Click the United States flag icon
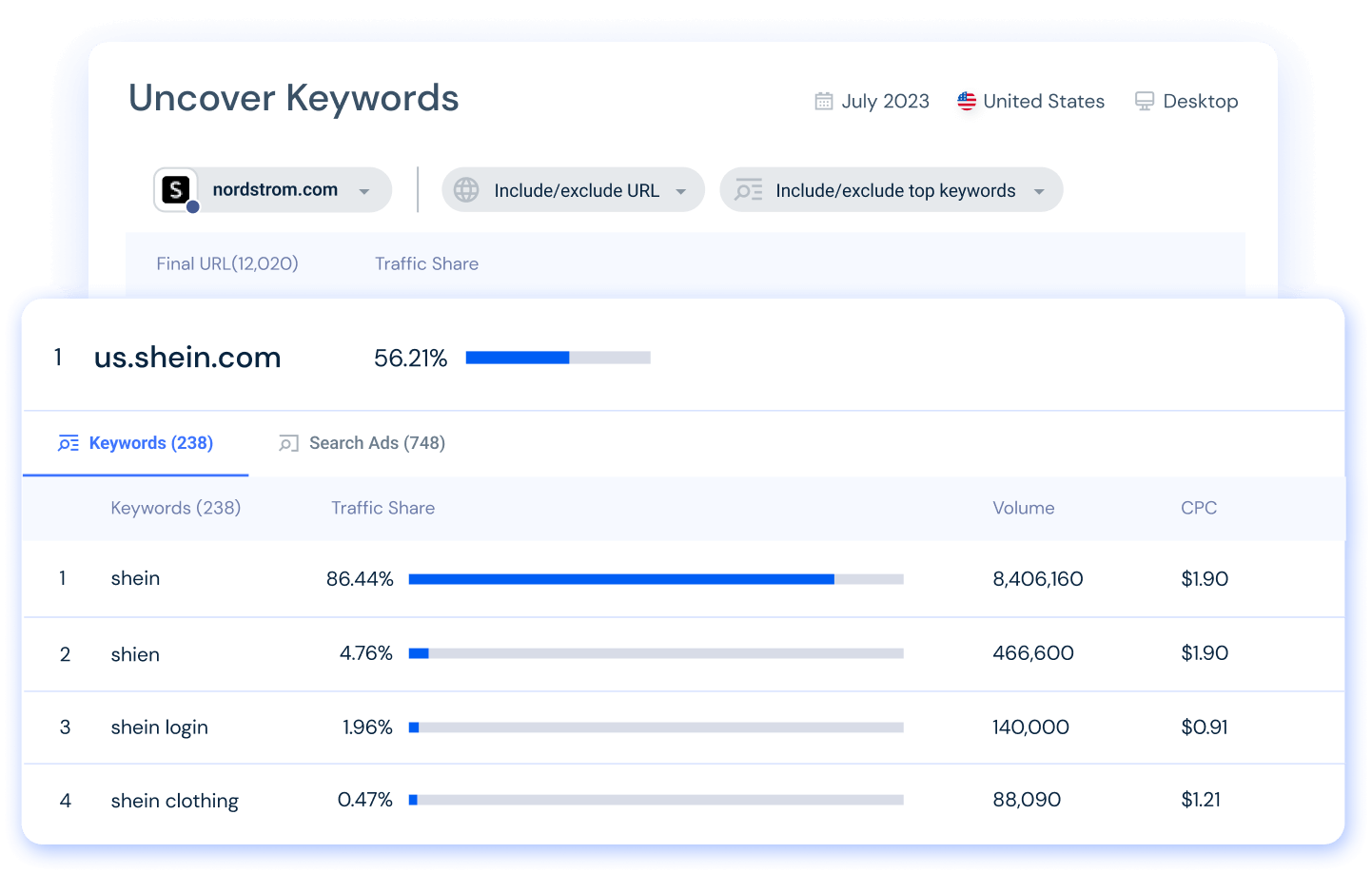 [x=967, y=101]
